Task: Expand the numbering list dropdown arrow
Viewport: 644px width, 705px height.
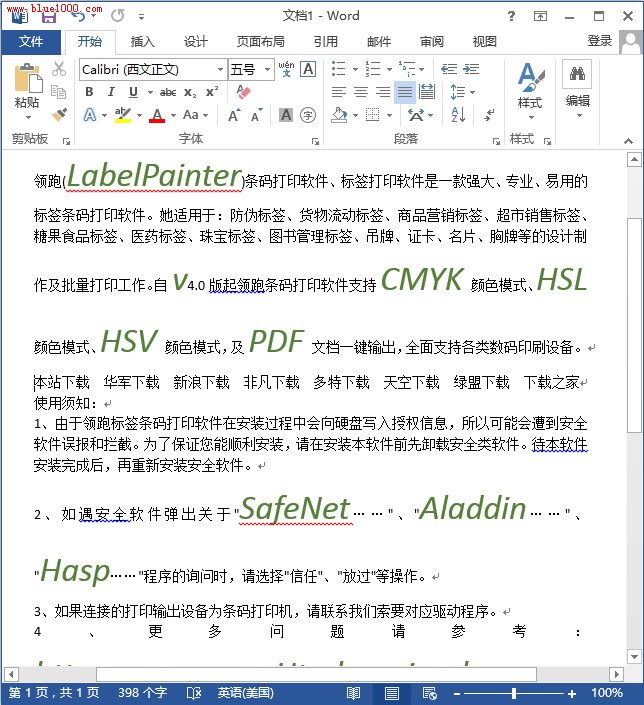Action: [389, 69]
